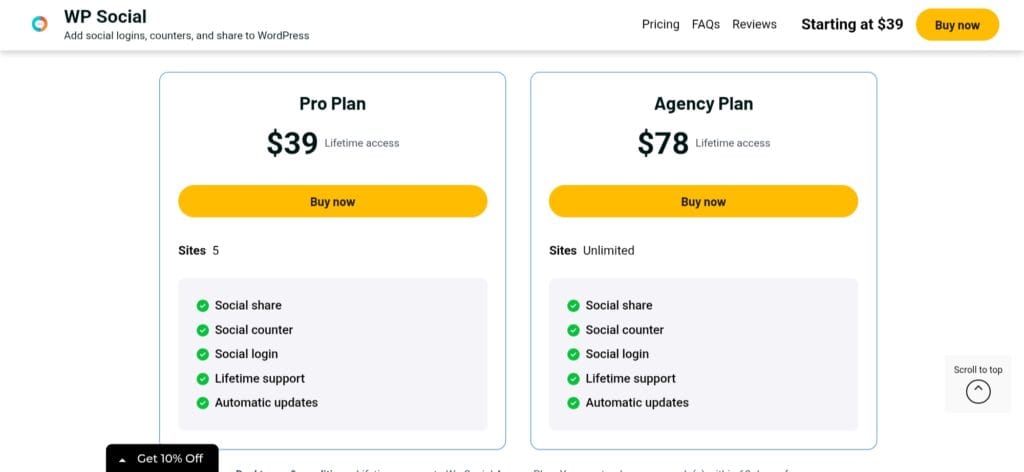Click Pro Plan Social counter checkmark icon
The height and width of the screenshot is (472, 1024).
coord(203,330)
